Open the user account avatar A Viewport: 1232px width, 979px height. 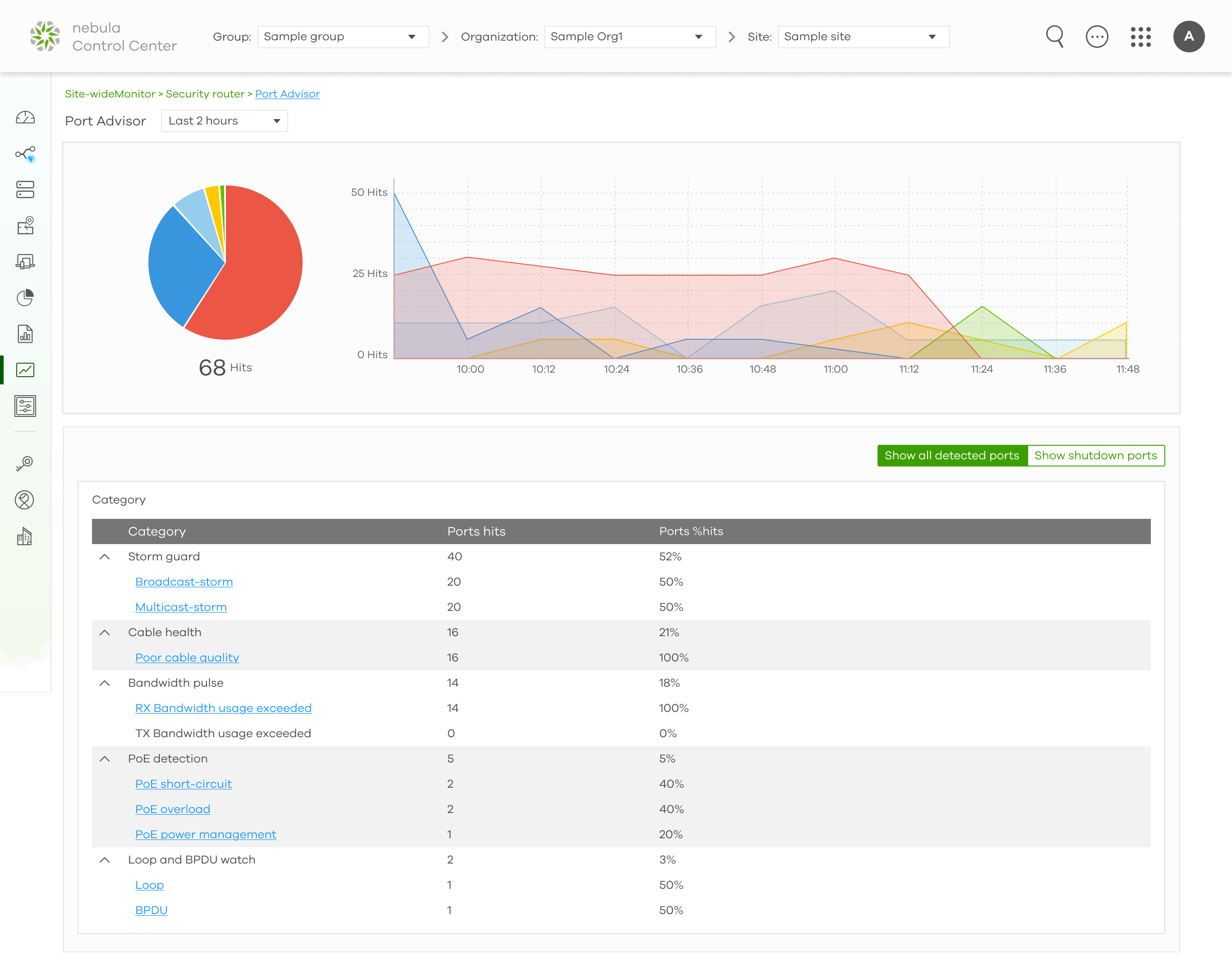point(1189,37)
